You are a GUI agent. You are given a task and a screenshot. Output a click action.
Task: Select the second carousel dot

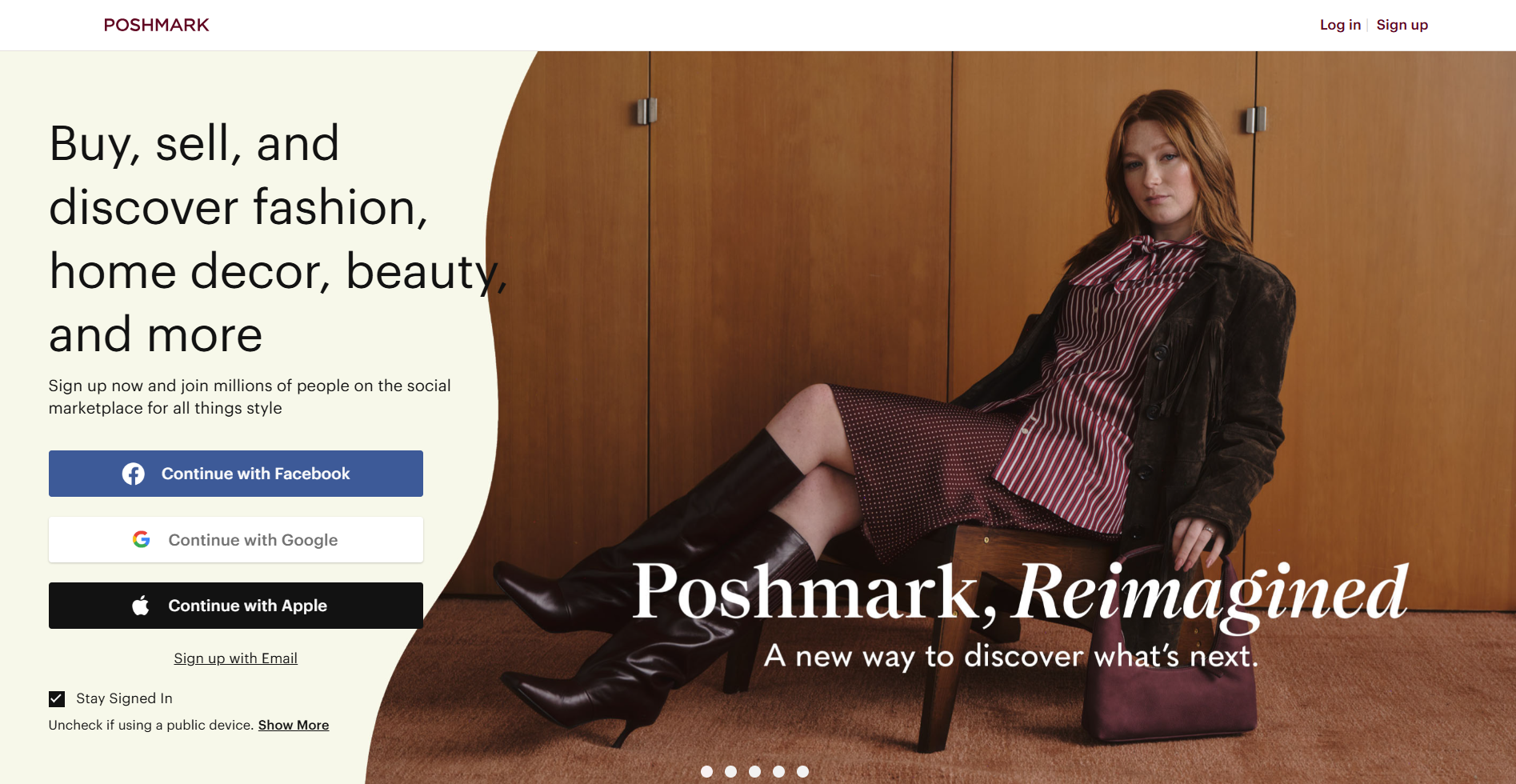point(730,771)
